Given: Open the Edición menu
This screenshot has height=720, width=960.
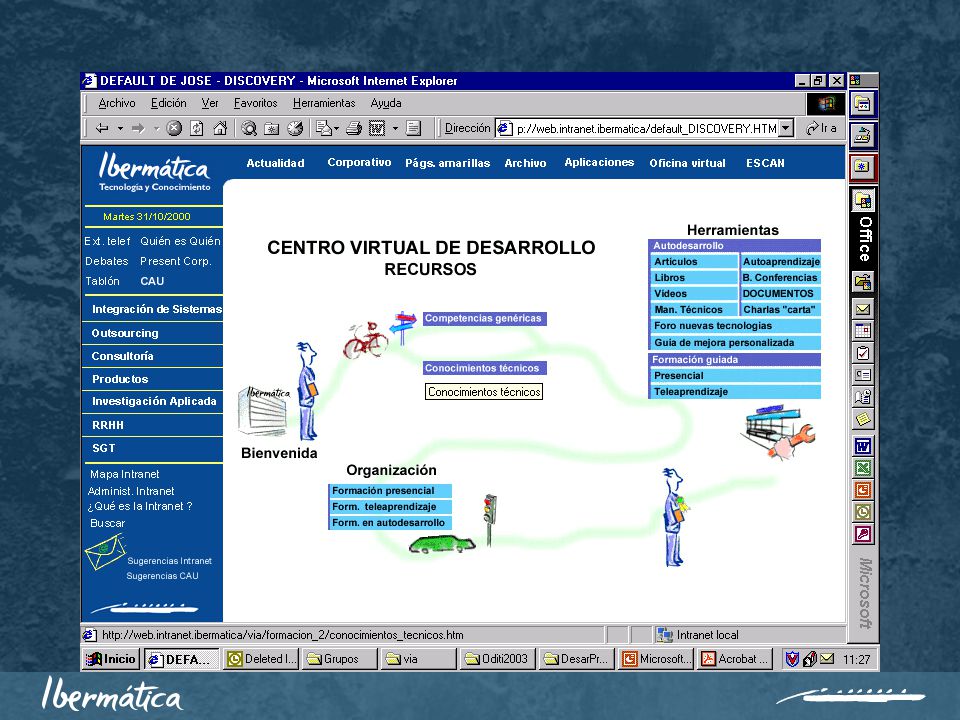Looking at the screenshot, I should [x=168, y=103].
